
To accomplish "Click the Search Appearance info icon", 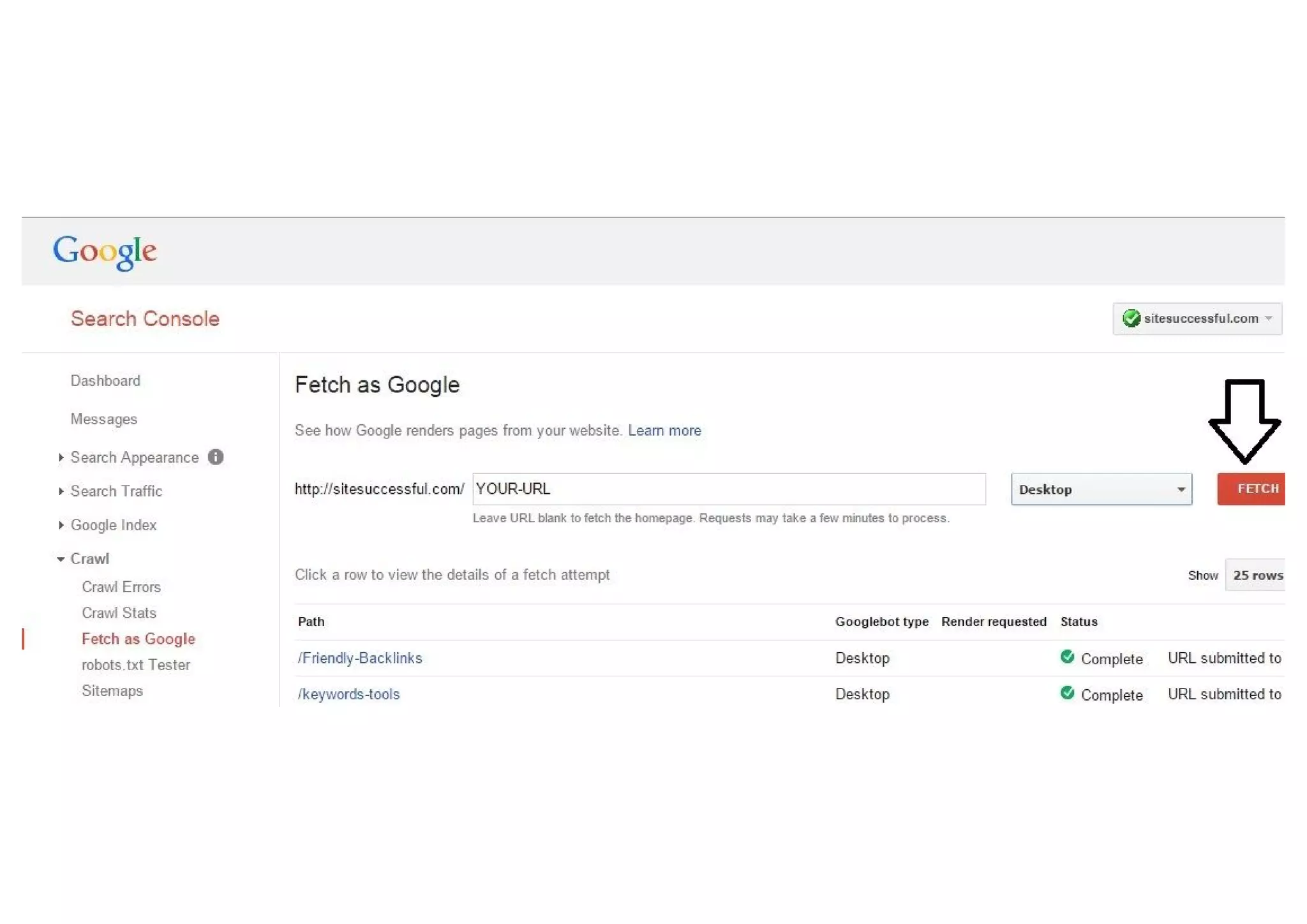I will tap(216, 457).
